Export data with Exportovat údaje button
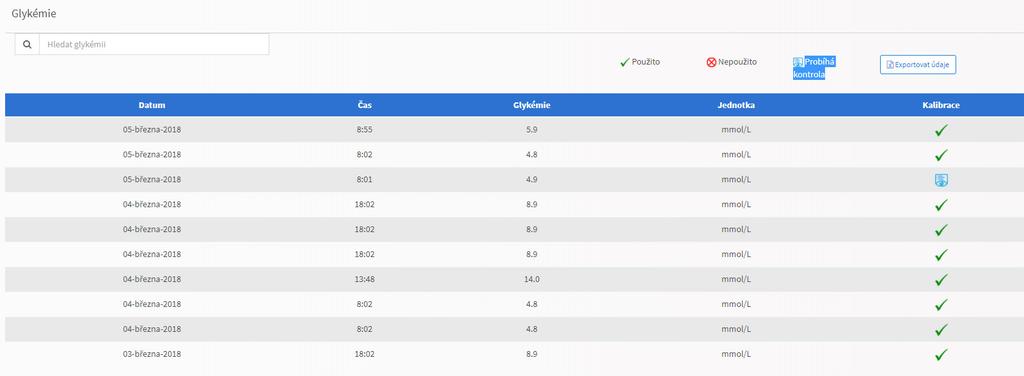 [918, 65]
